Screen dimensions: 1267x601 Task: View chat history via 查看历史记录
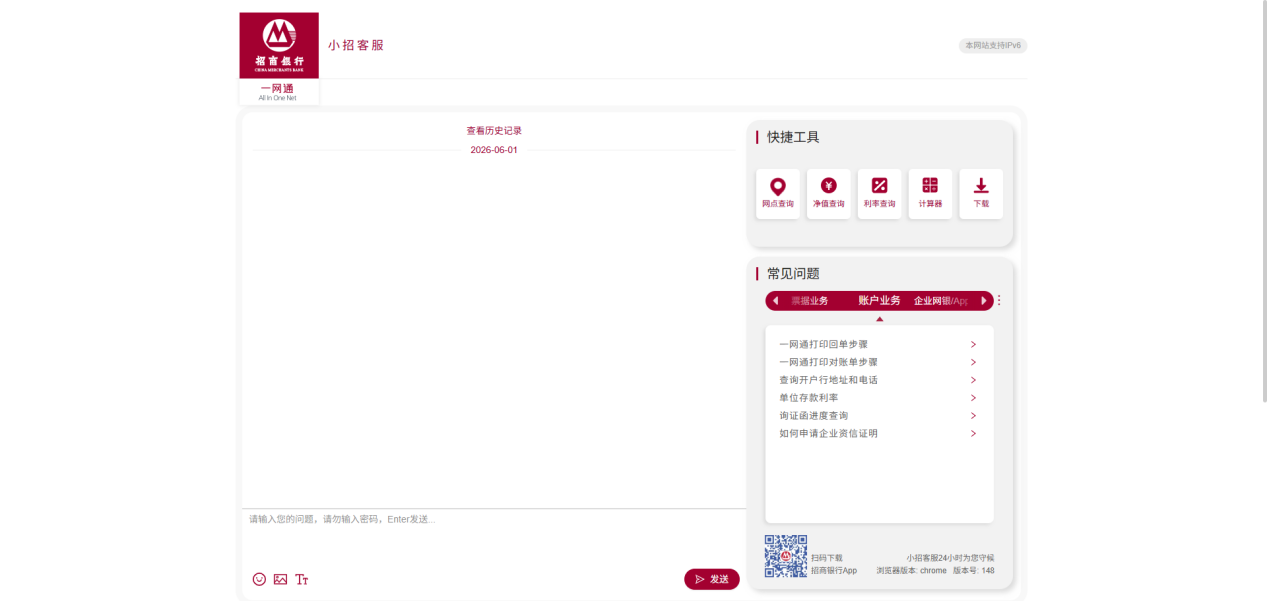pyautogui.click(x=494, y=131)
